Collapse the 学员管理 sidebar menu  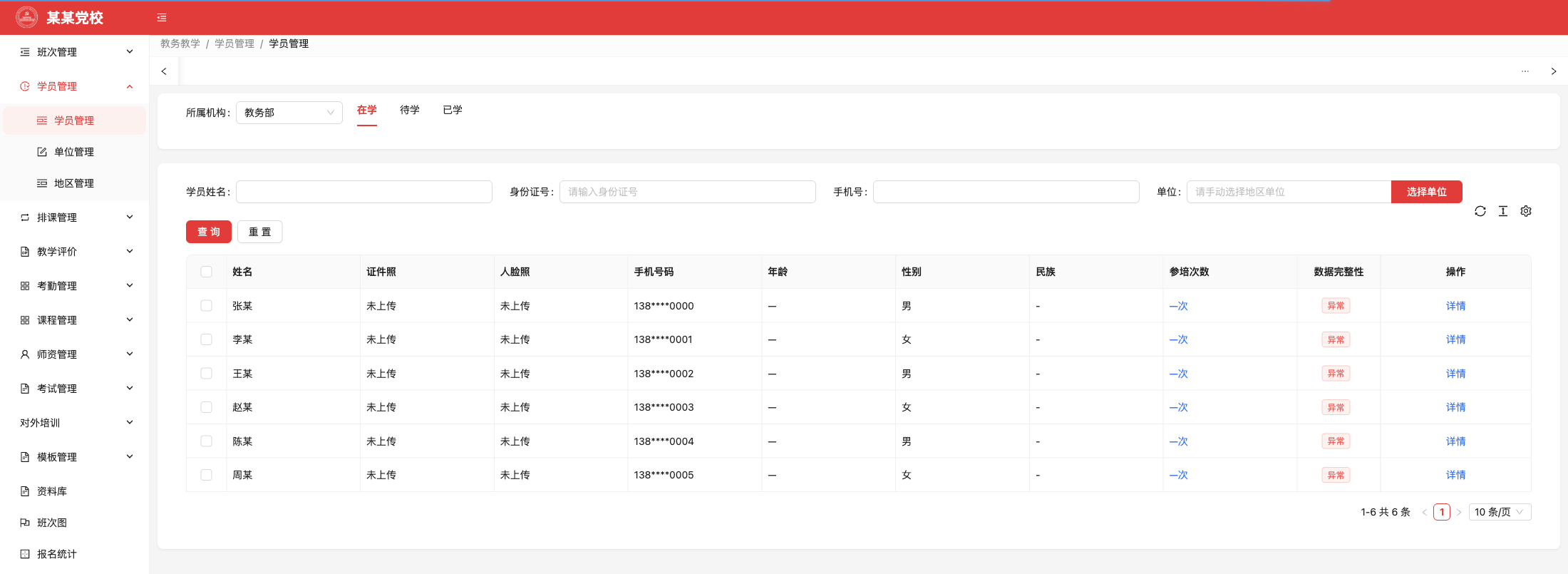click(x=75, y=86)
